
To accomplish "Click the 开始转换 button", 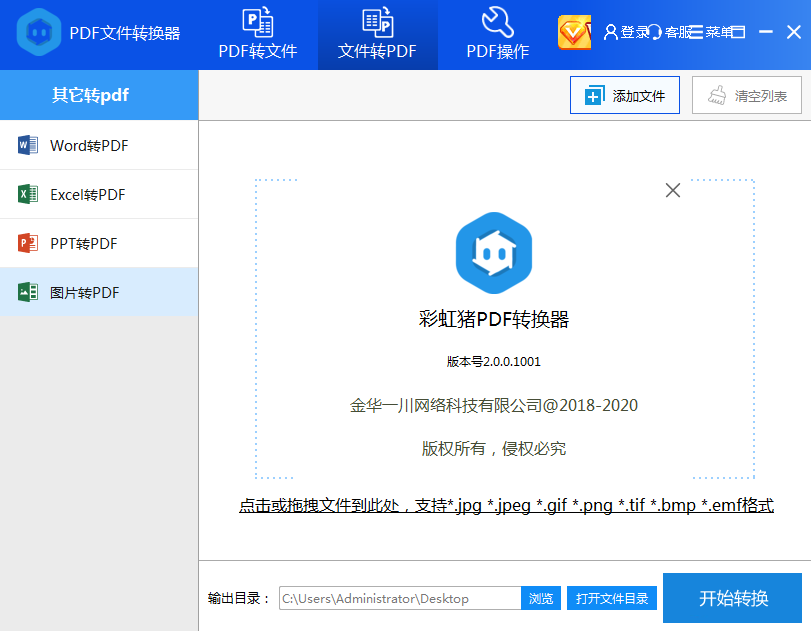I will click(732, 598).
